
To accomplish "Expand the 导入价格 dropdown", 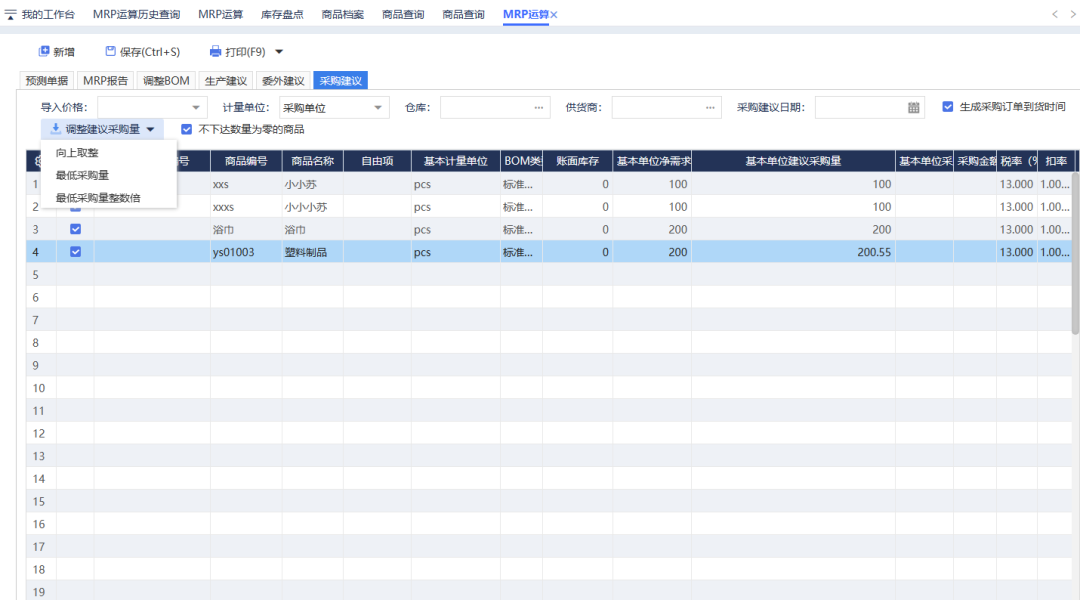I will point(196,106).
